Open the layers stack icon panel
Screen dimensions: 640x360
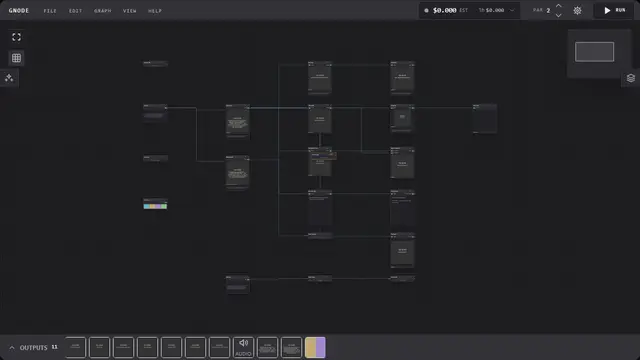[x=631, y=78]
